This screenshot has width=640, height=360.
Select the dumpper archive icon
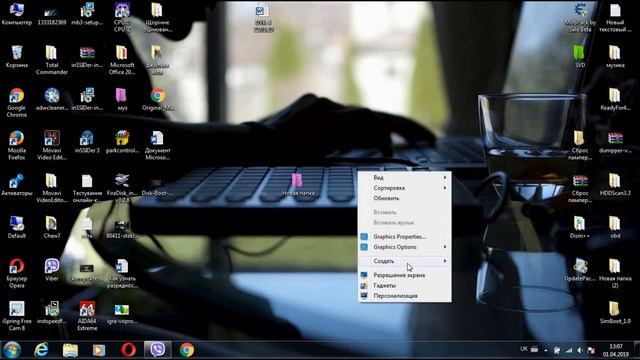(x=615, y=142)
